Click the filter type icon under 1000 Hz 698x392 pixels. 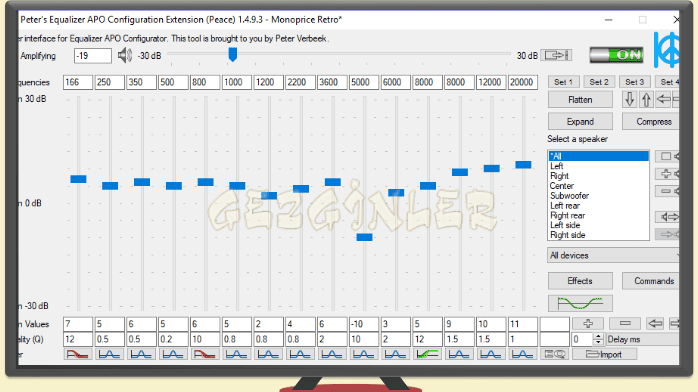[236, 355]
